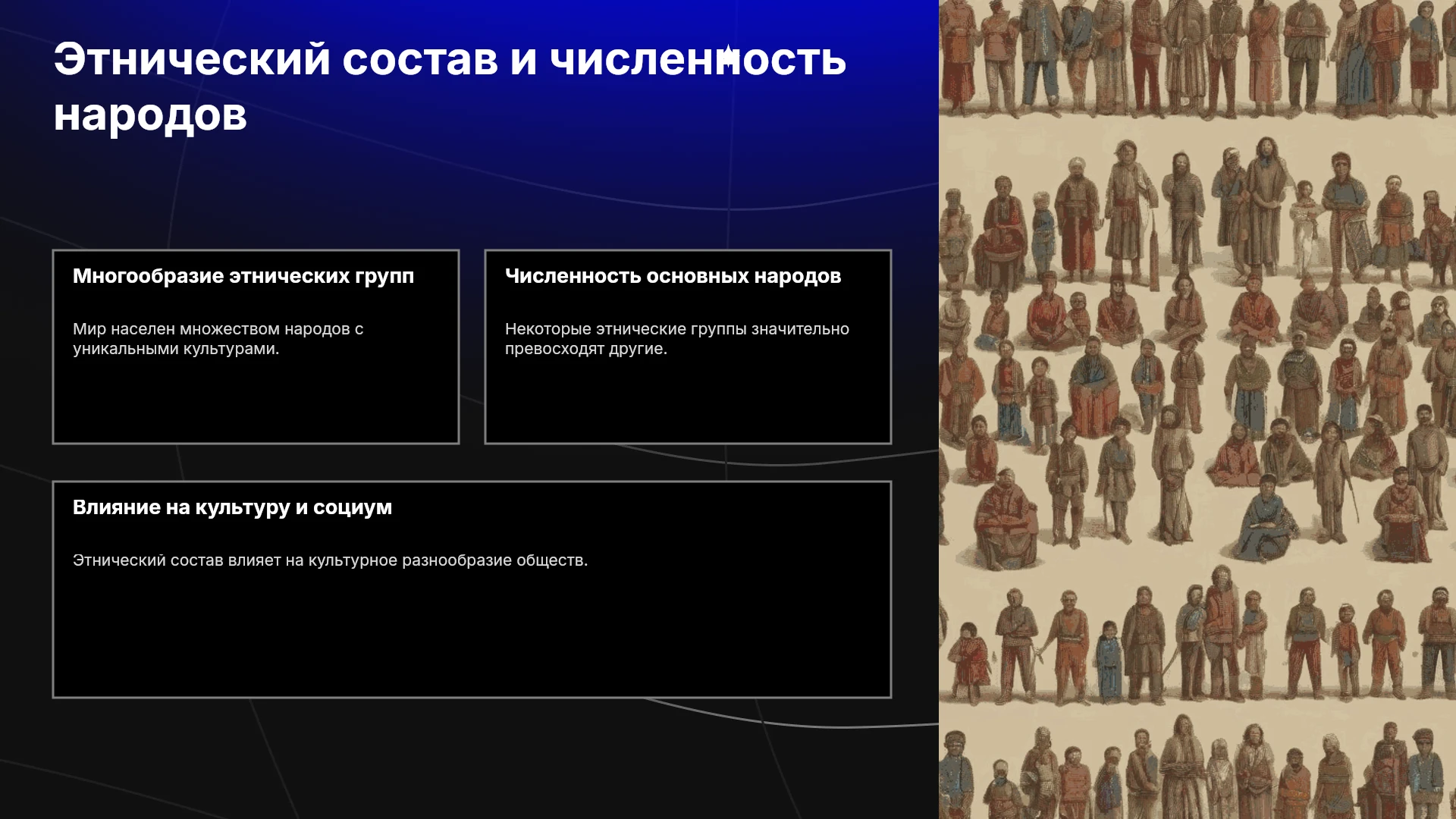Click empty lower area of the Влияние card
1456x819 pixels.
(x=472, y=637)
